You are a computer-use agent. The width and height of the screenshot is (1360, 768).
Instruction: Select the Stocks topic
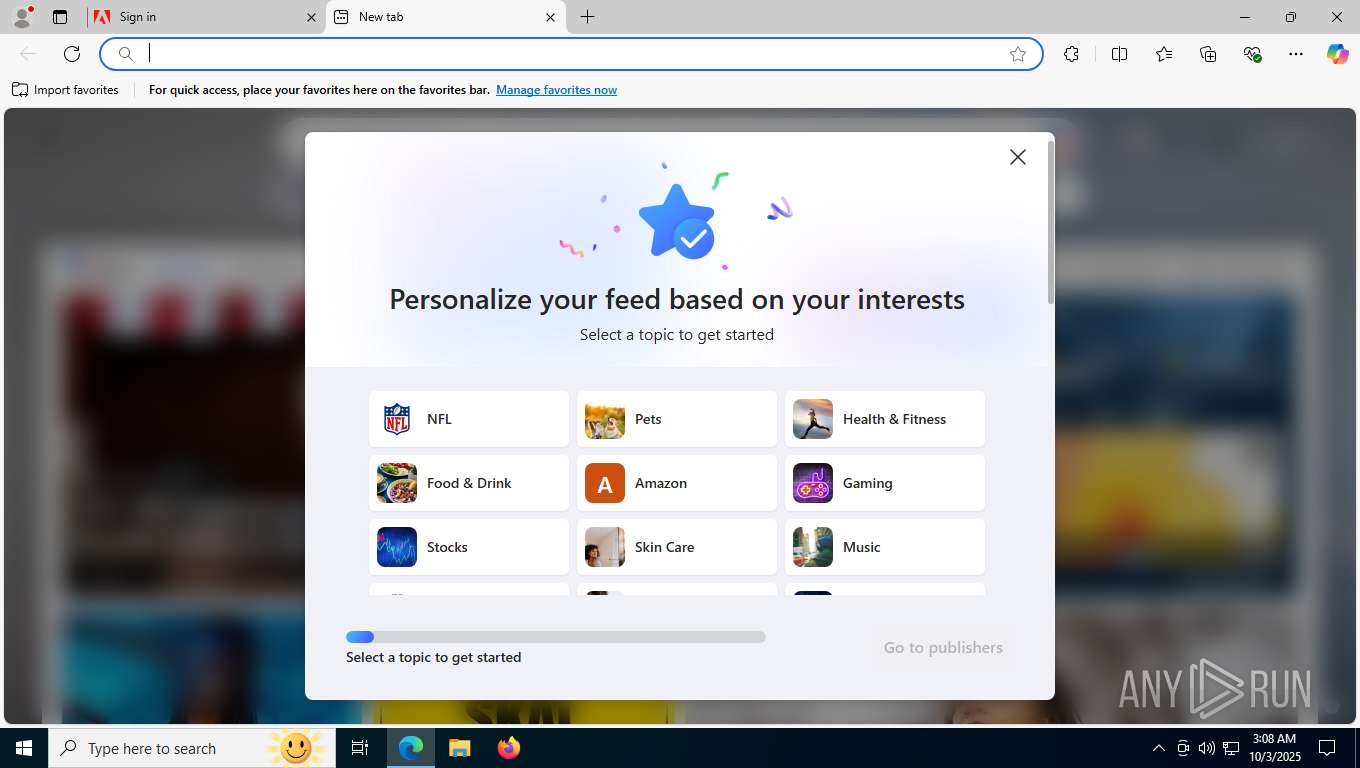469,547
